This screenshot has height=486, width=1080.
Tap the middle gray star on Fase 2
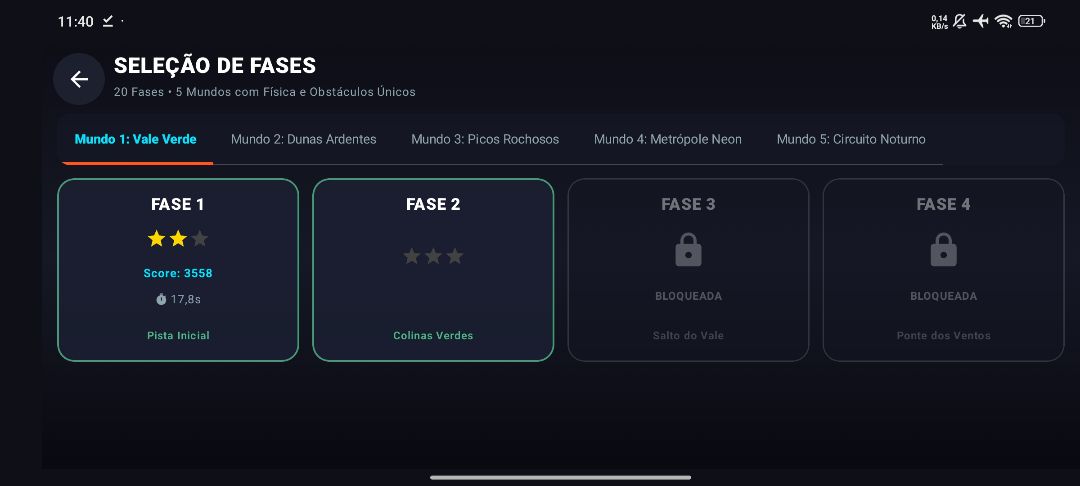point(433,256)
